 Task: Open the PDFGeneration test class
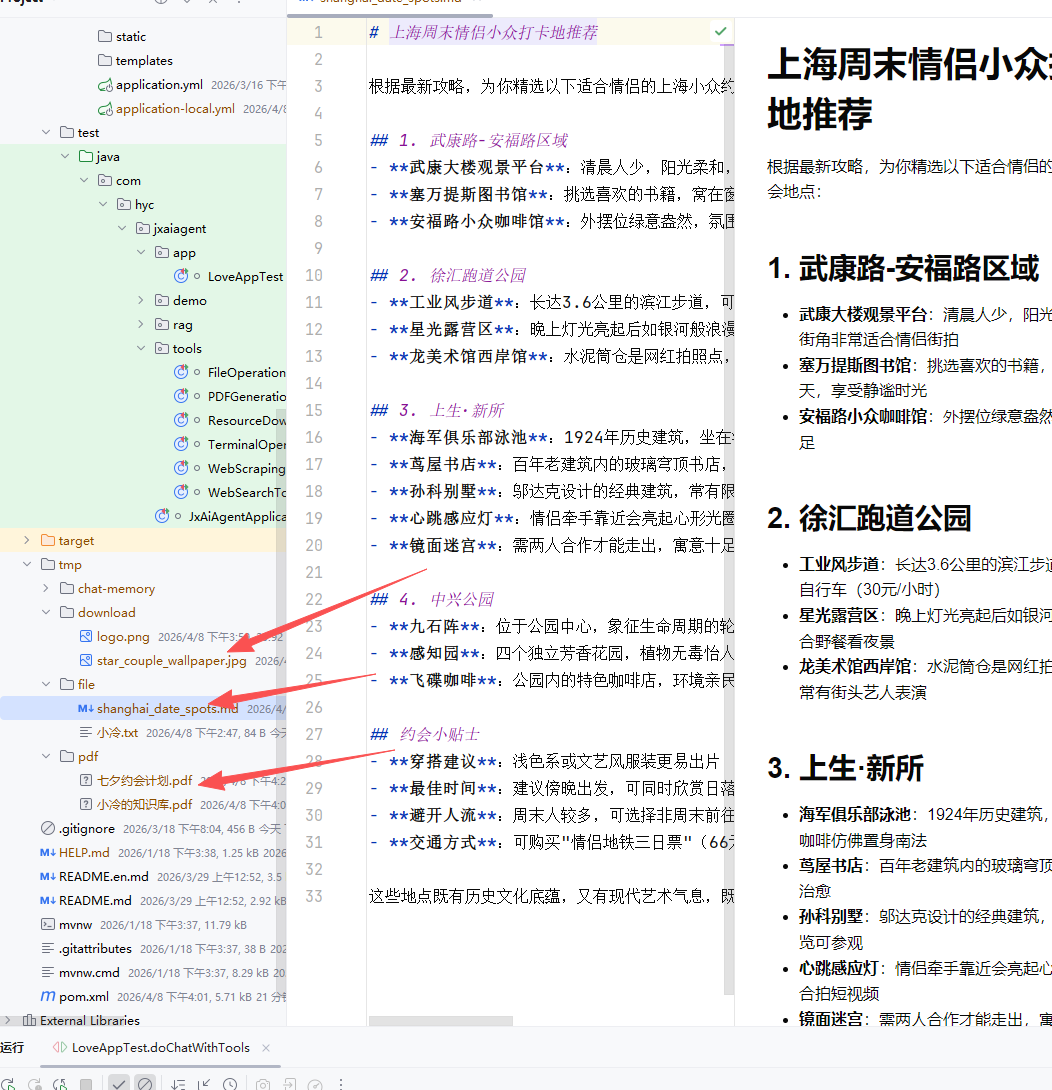click(x=246, y=396)
